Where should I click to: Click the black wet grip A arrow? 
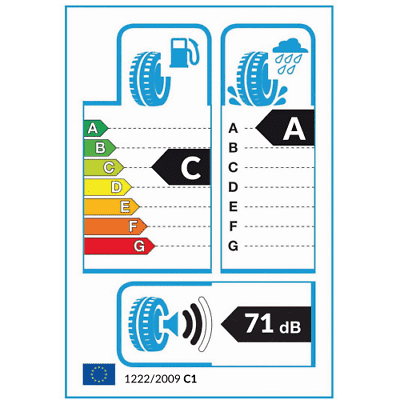point(285,128)
